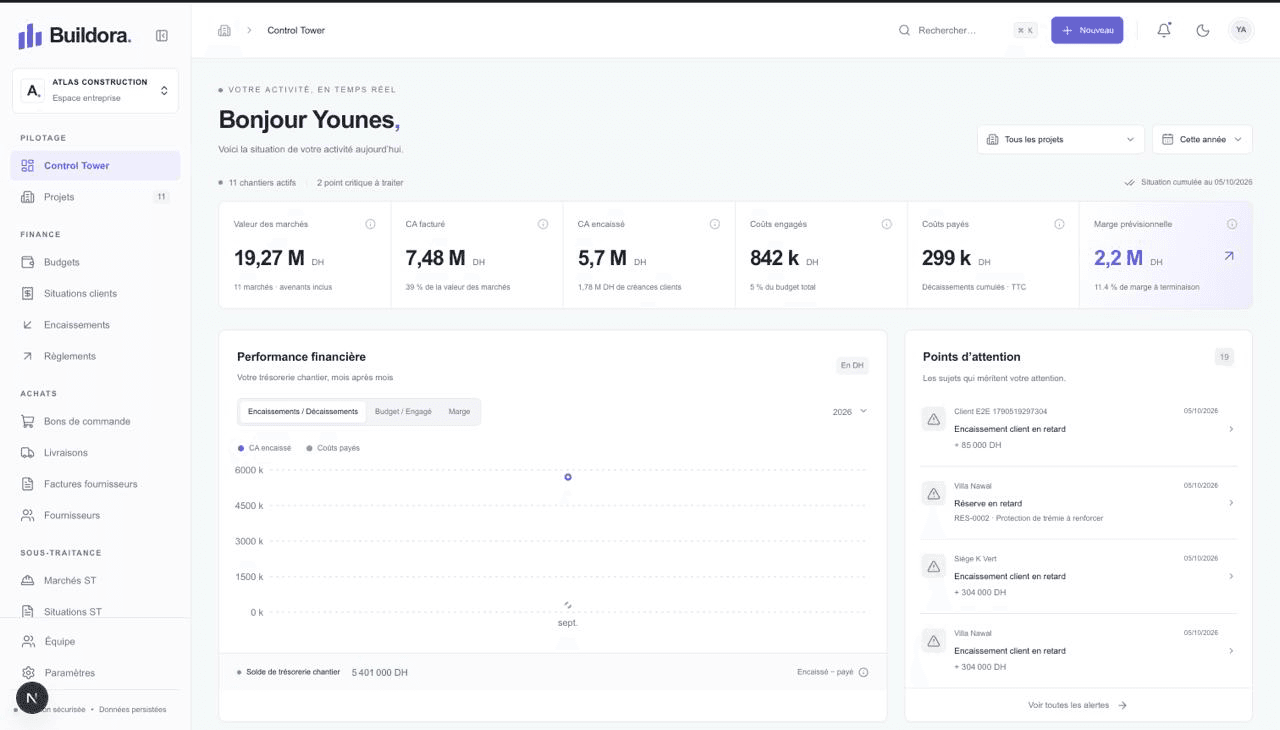Collapse the sidebar with panel icon
1280x730 pixels.
tap(162, 36)
